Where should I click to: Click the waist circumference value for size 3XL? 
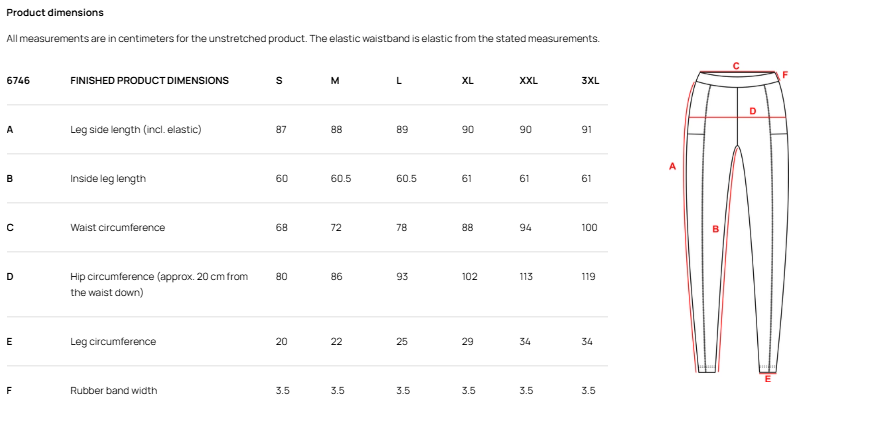tap(589, 228)
